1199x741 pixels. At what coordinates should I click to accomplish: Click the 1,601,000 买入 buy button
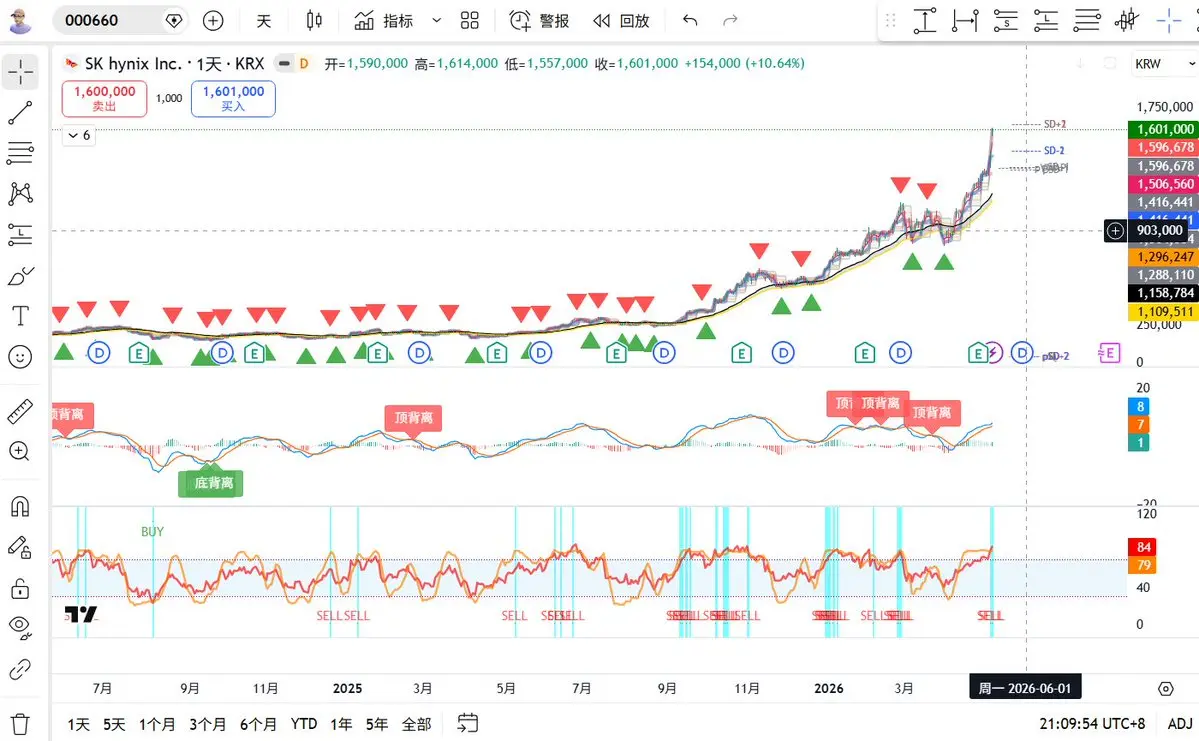click(x=233, y=99)
